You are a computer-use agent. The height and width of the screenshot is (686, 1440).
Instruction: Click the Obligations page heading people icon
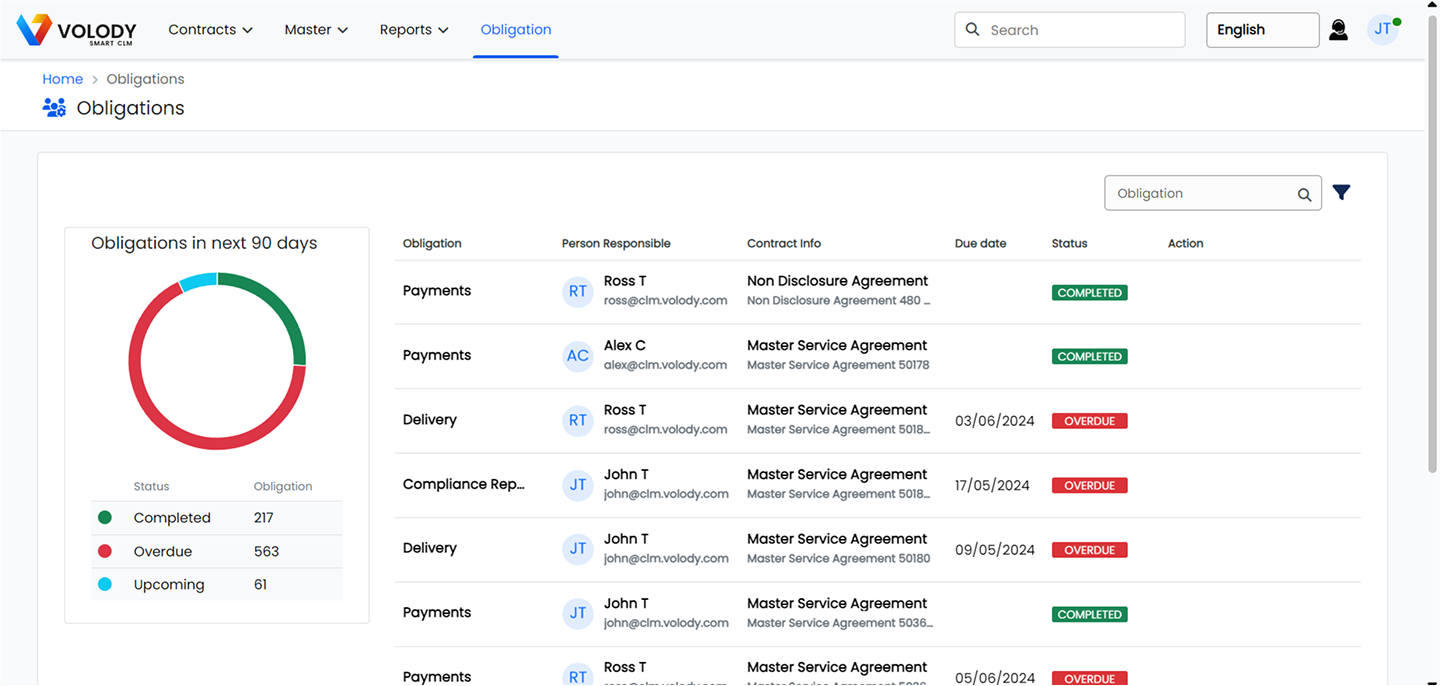[54, 108]
